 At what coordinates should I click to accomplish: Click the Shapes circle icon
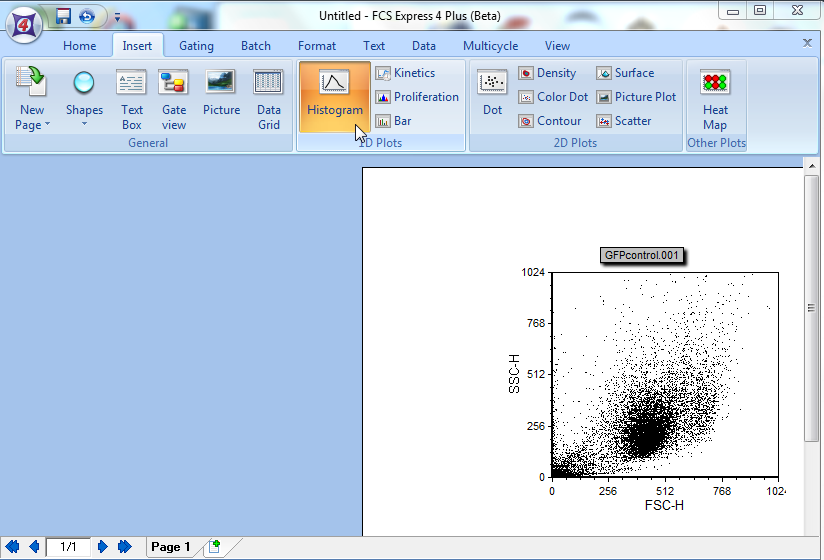pos(84,82)
